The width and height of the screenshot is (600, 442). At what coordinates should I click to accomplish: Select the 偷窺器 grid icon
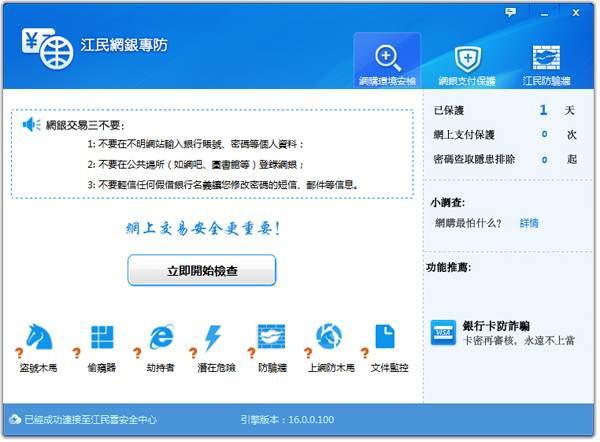click(x=103, y=338)
